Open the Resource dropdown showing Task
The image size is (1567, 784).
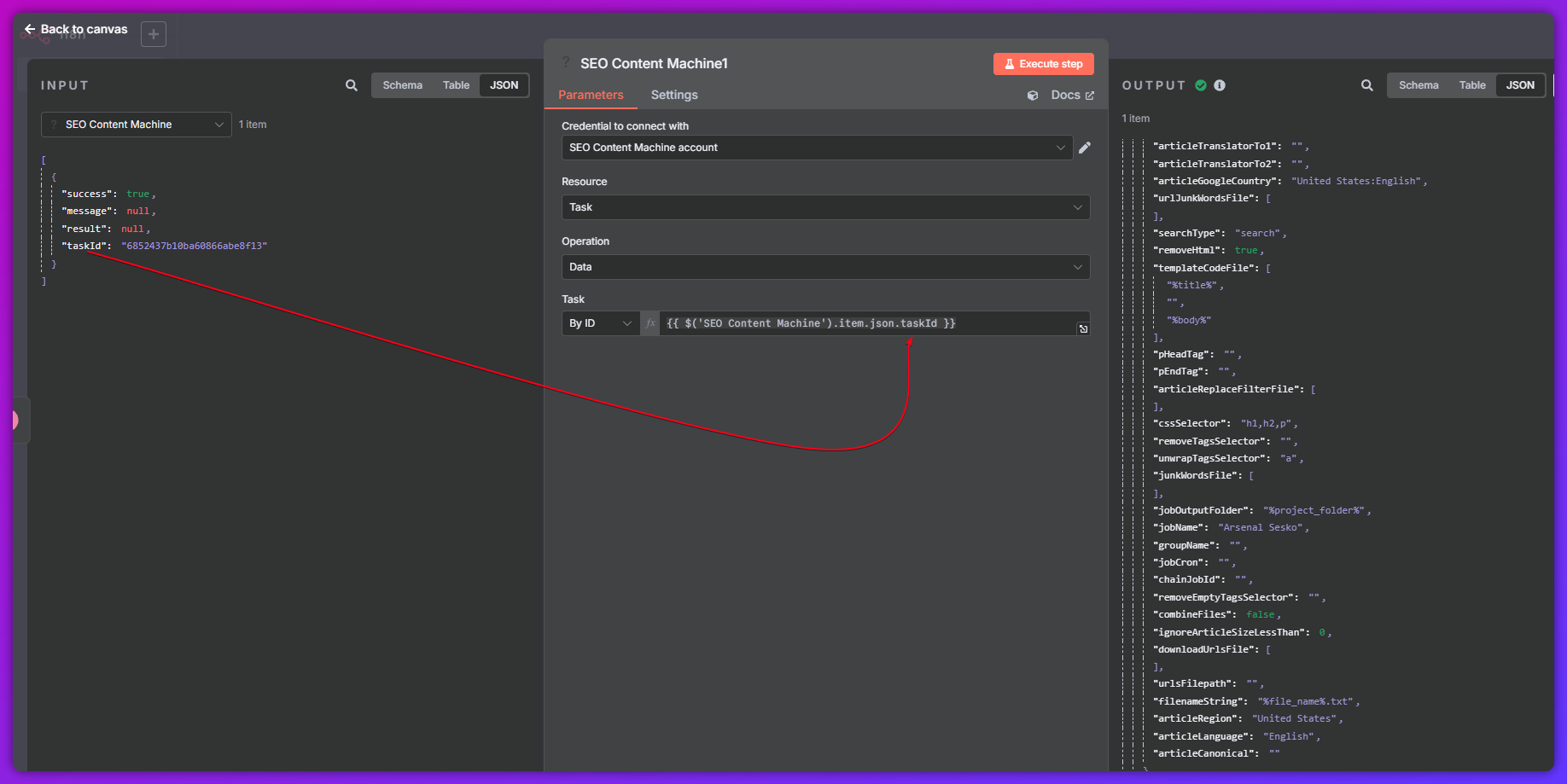click(x=825, y=207)
